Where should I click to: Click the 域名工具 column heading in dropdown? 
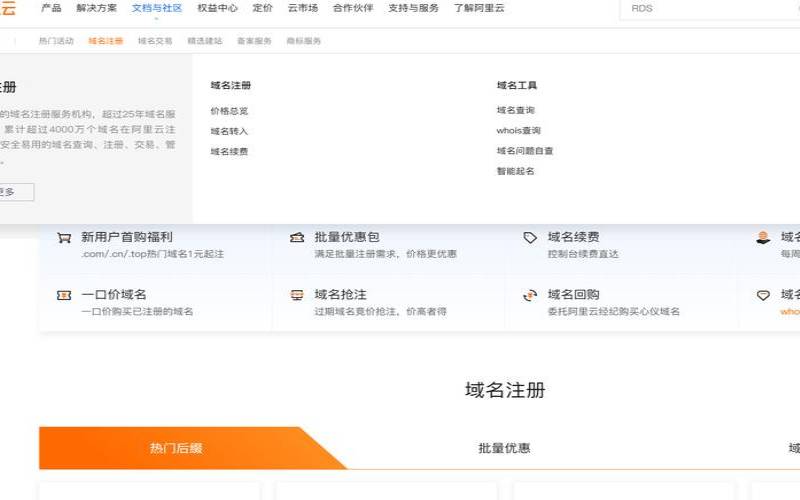point(517,85)
